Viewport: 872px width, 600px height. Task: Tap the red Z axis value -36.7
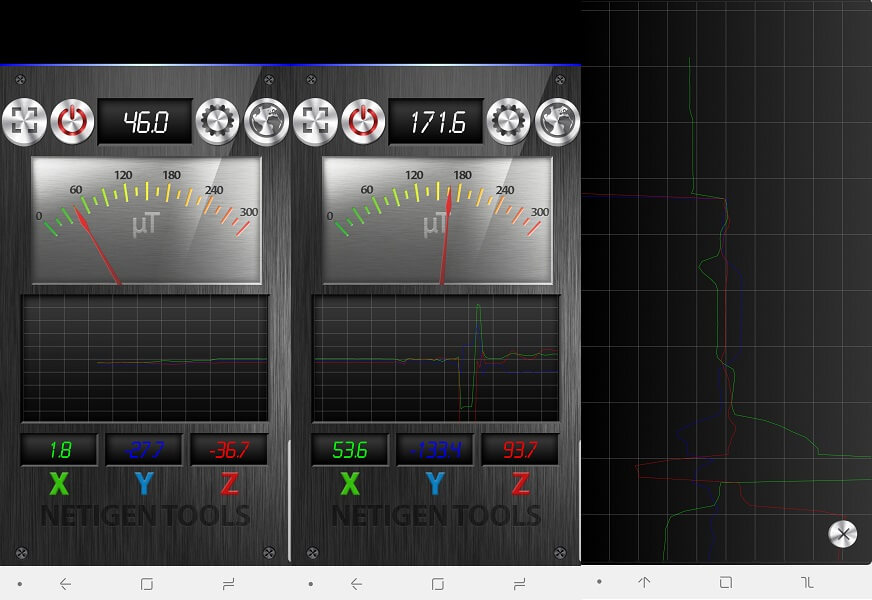229,450
